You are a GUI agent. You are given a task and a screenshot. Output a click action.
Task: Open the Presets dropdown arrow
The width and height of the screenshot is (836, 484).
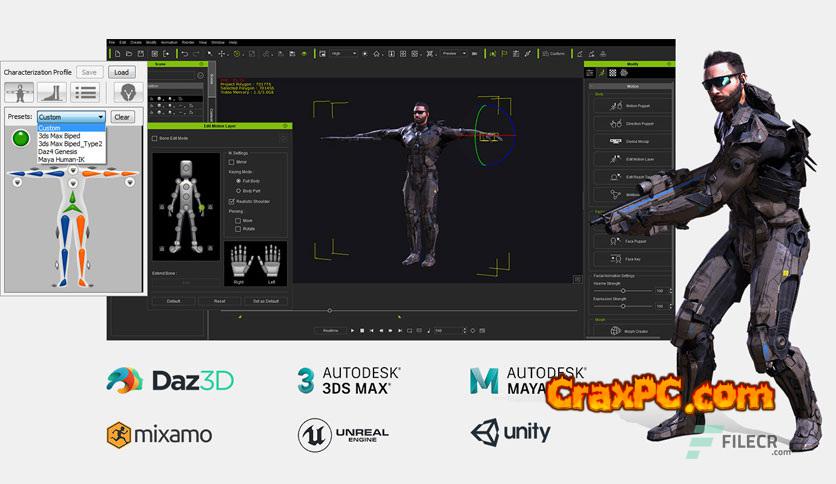[x=101, y=117]
